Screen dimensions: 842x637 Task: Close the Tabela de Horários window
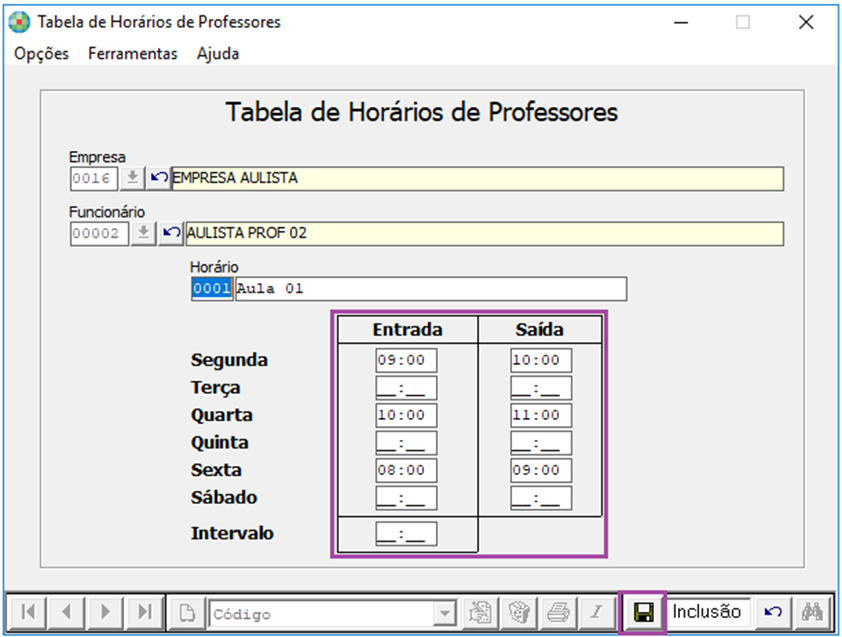(806, 23)
